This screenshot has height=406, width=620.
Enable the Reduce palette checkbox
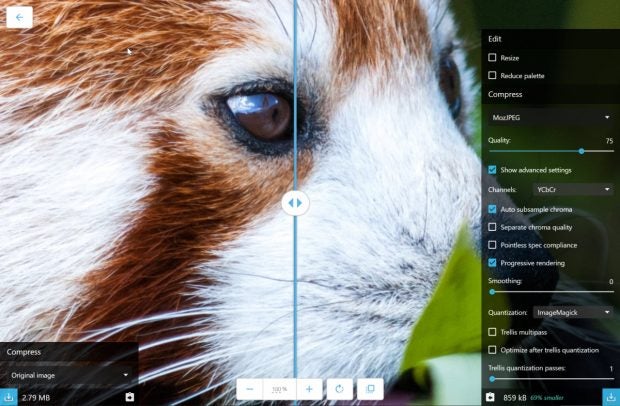point(492,76)
